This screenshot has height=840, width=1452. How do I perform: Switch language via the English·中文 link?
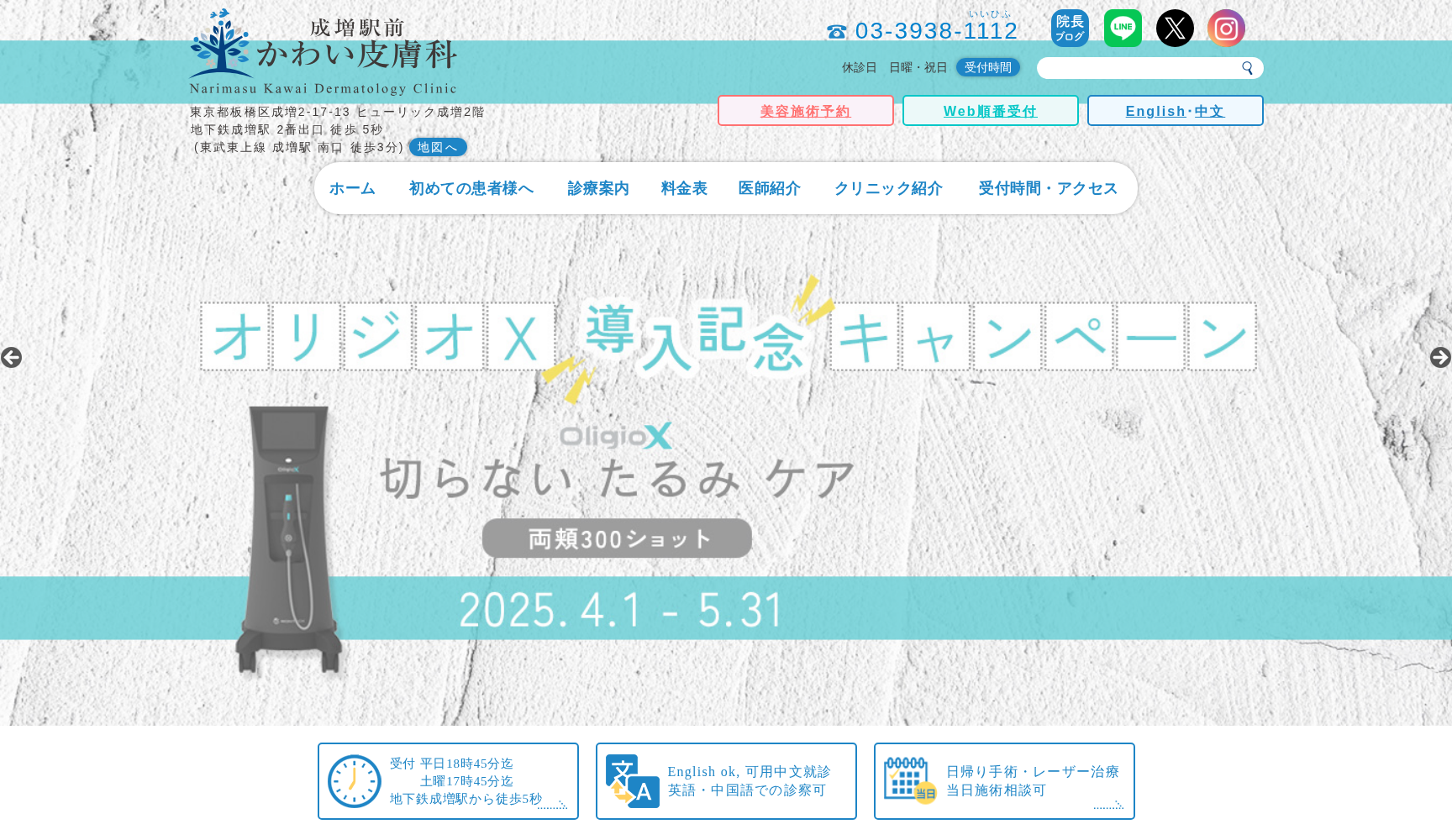(1175, 110)
